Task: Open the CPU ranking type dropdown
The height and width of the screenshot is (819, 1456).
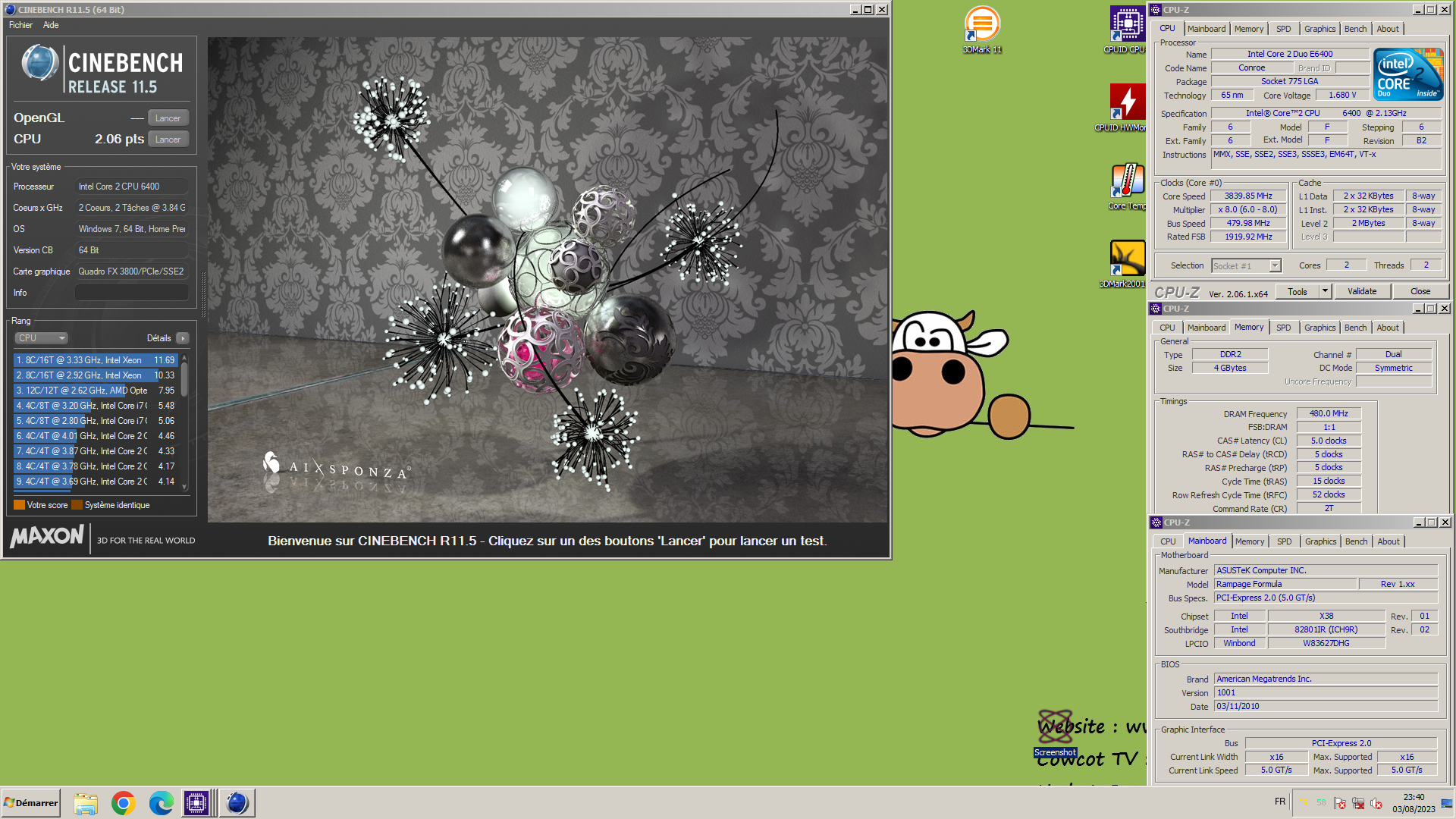Action: (42, 338)
